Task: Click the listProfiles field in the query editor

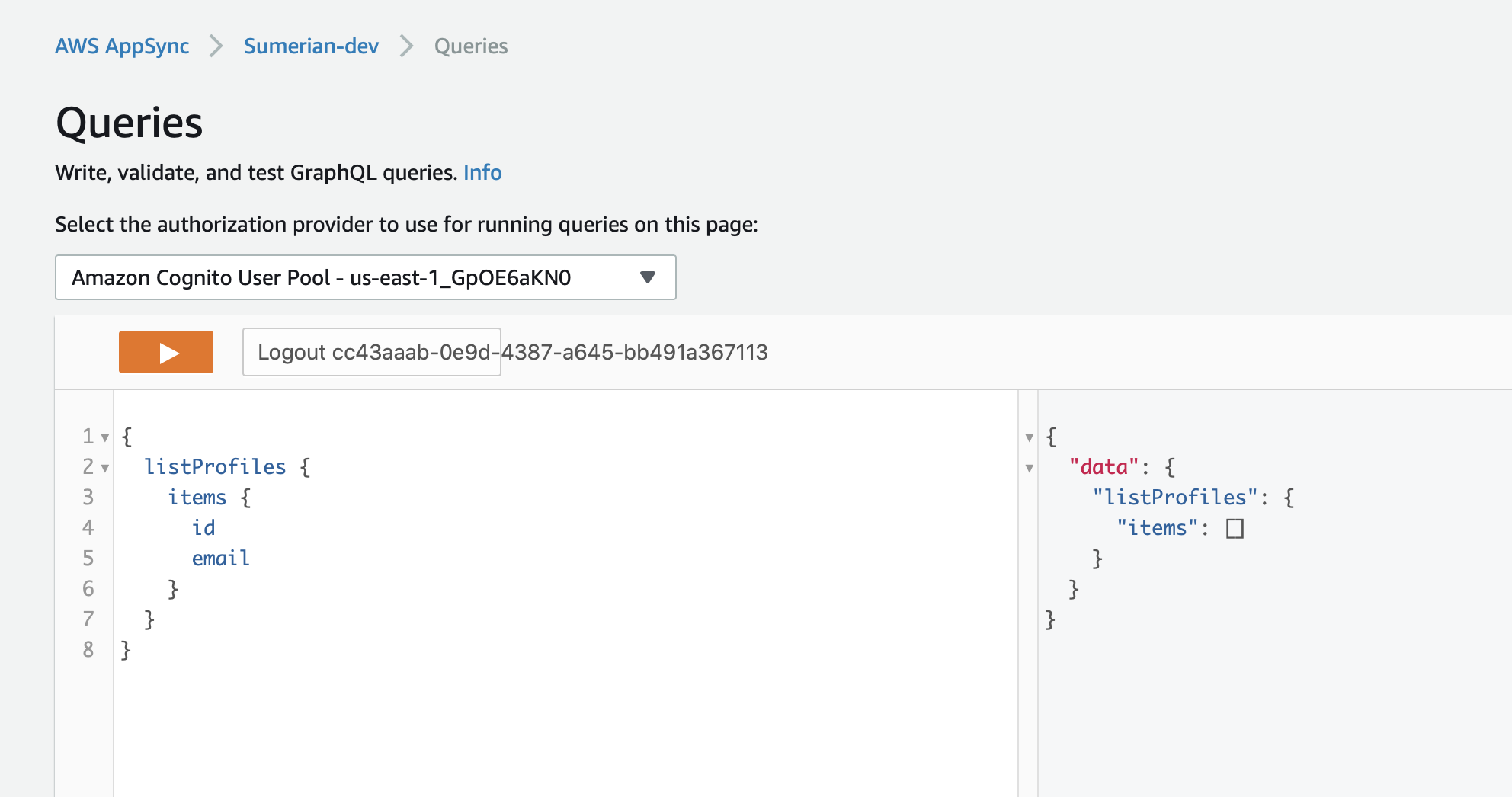Action: [216, 466]
